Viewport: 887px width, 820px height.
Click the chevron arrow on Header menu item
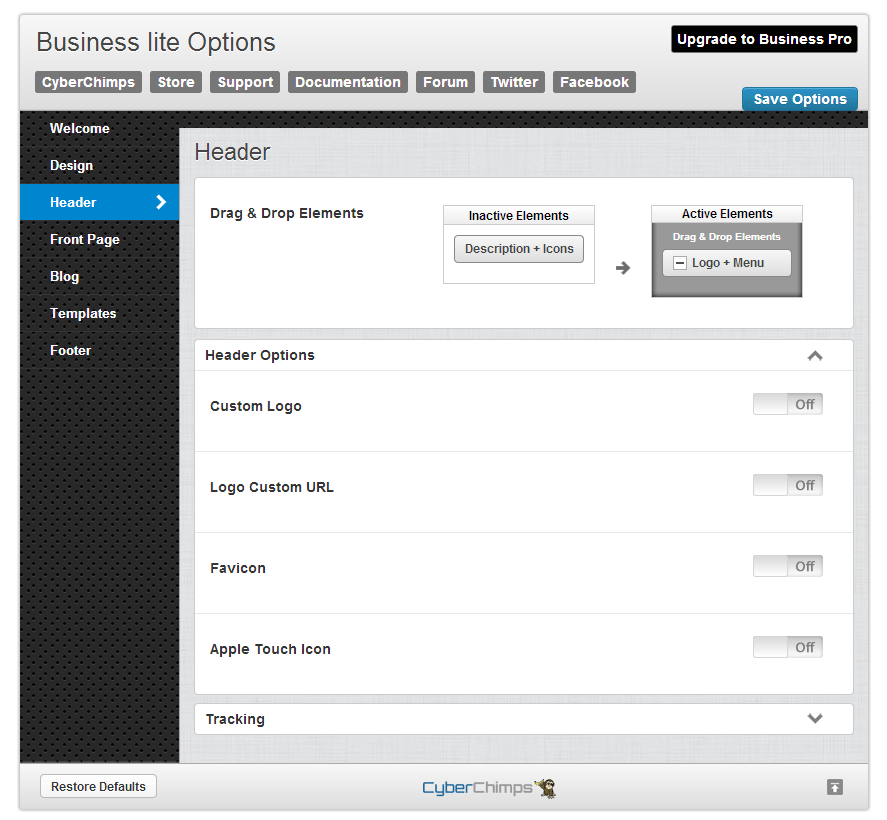tap(161, 202)
